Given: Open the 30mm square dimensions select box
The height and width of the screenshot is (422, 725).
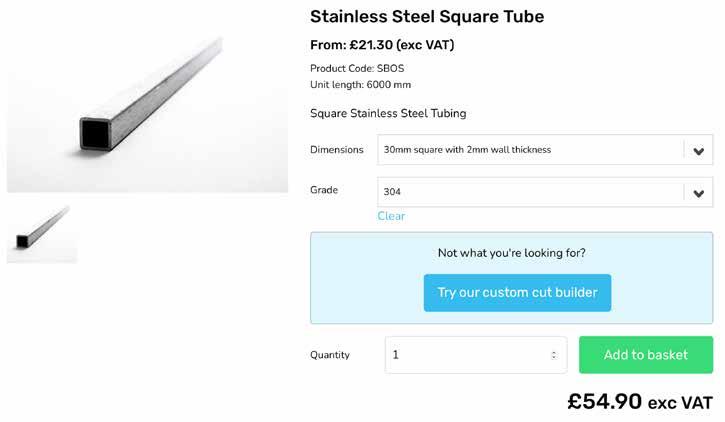Looking at the screenshot, I should [x=530, y=151].
